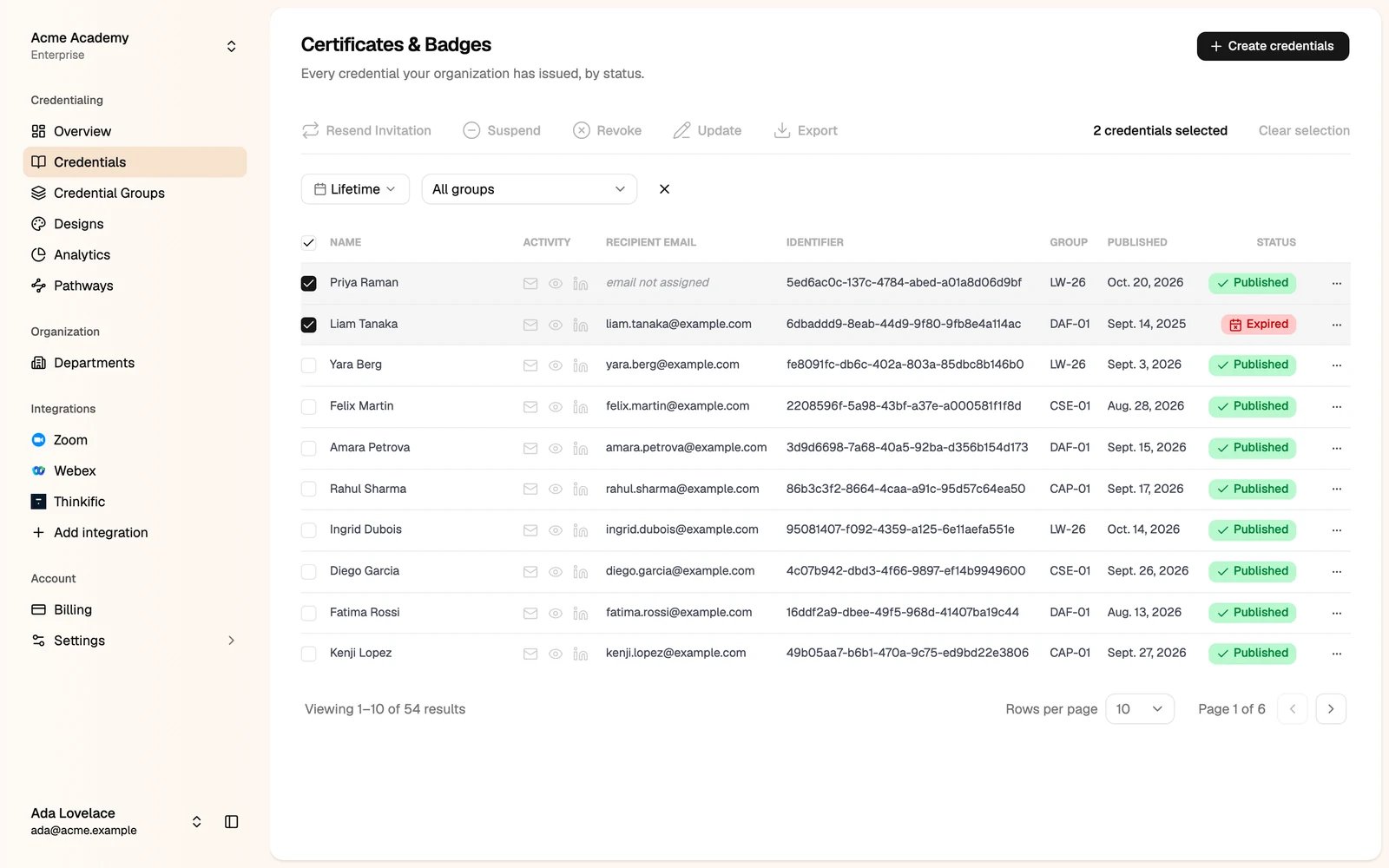Open the more options menu for Ingrid Dubois
1389x868 pixels.
click(x=1337, y=530)
